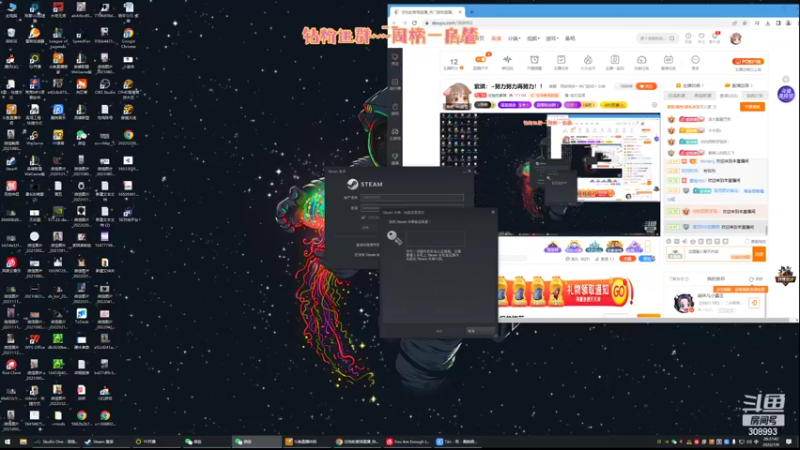Click the gauge icon in streamer toolbar
Image resolution: width=800 pixels, height=450 pixels.
[x=641, y=60]
